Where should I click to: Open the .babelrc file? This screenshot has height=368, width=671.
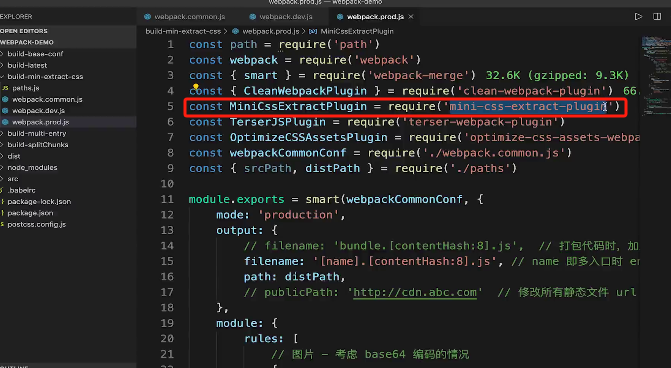[21, 190]
